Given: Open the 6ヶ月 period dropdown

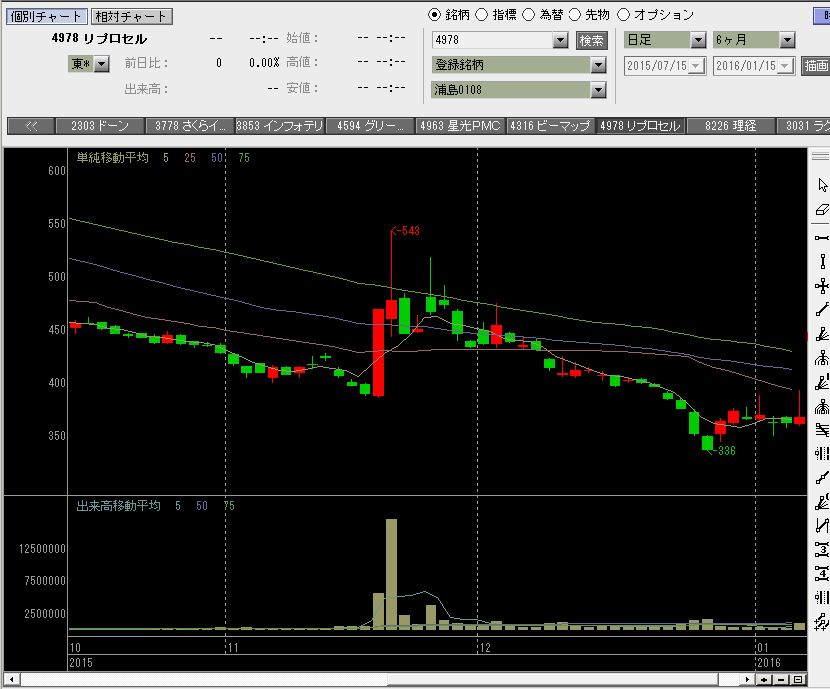Looking at the screenshot, I should 787,40.
